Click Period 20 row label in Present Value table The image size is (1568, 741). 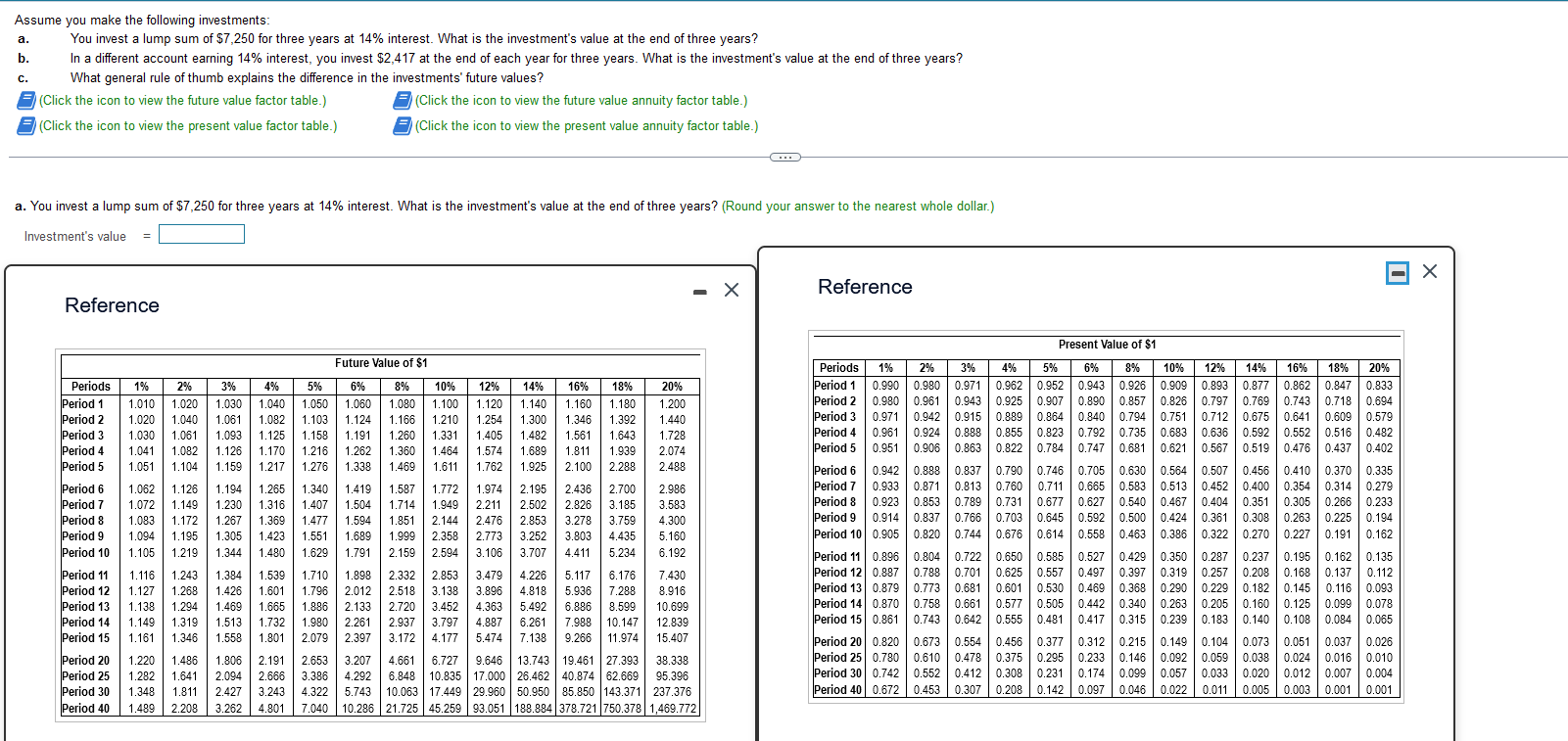[838, 642]
